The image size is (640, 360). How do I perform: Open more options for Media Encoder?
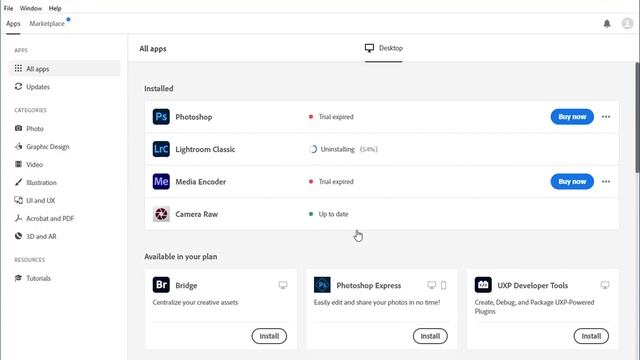click(x=606, y=182)
